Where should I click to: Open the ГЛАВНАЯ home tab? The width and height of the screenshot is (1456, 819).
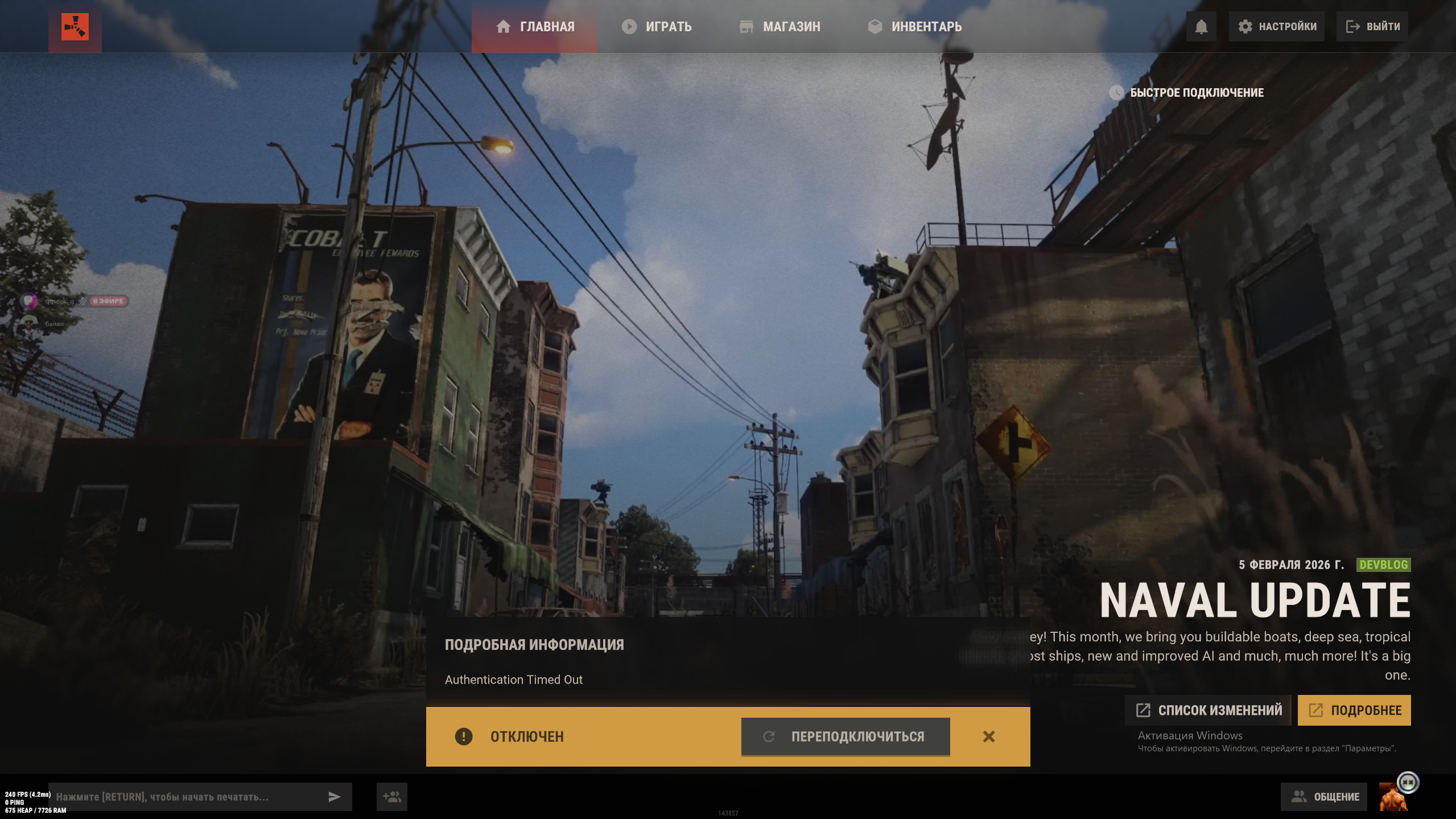[x=534, y=27]
